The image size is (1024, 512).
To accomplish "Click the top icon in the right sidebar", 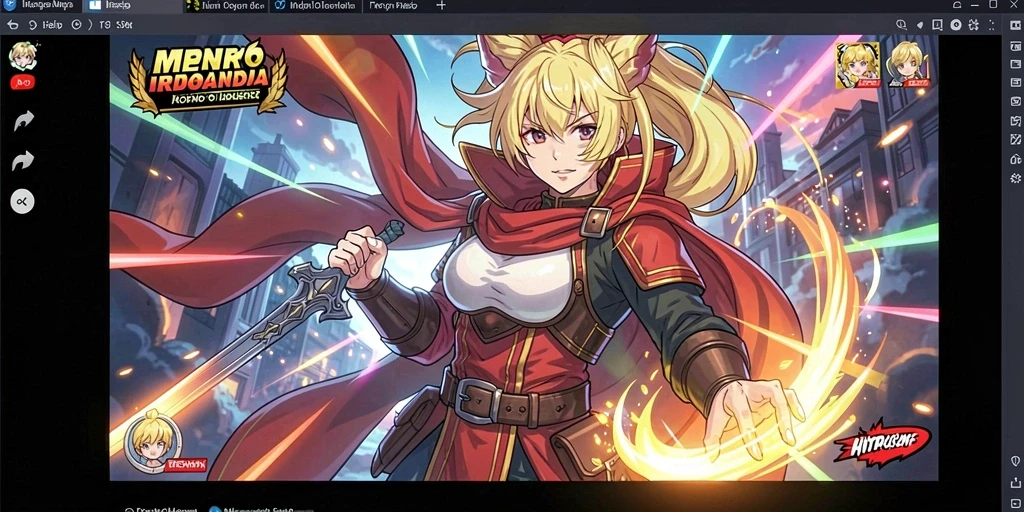I will pyautogui.click(x=1016, y=25).
